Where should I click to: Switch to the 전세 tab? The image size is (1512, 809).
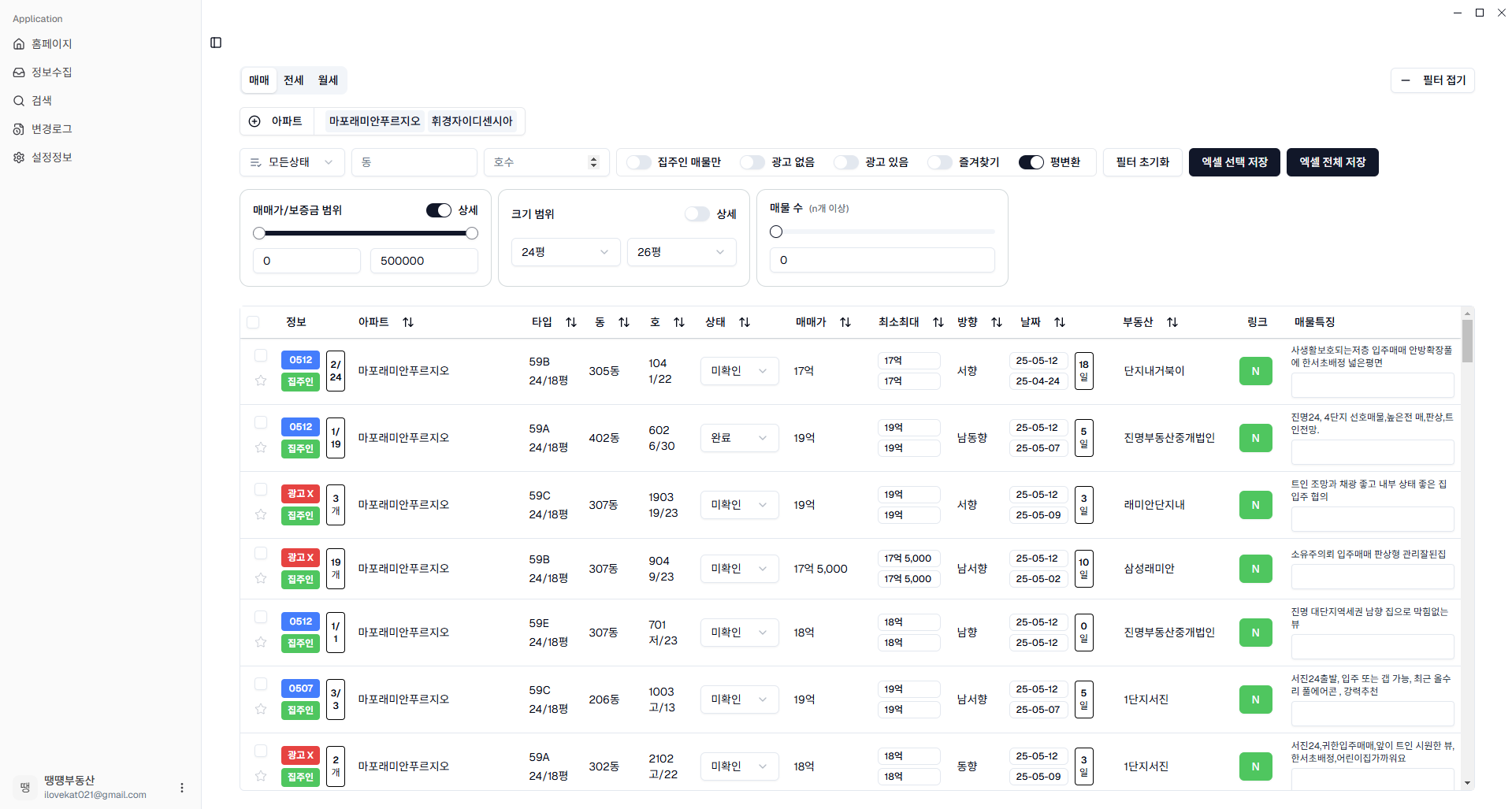click(x=294, y=80)
